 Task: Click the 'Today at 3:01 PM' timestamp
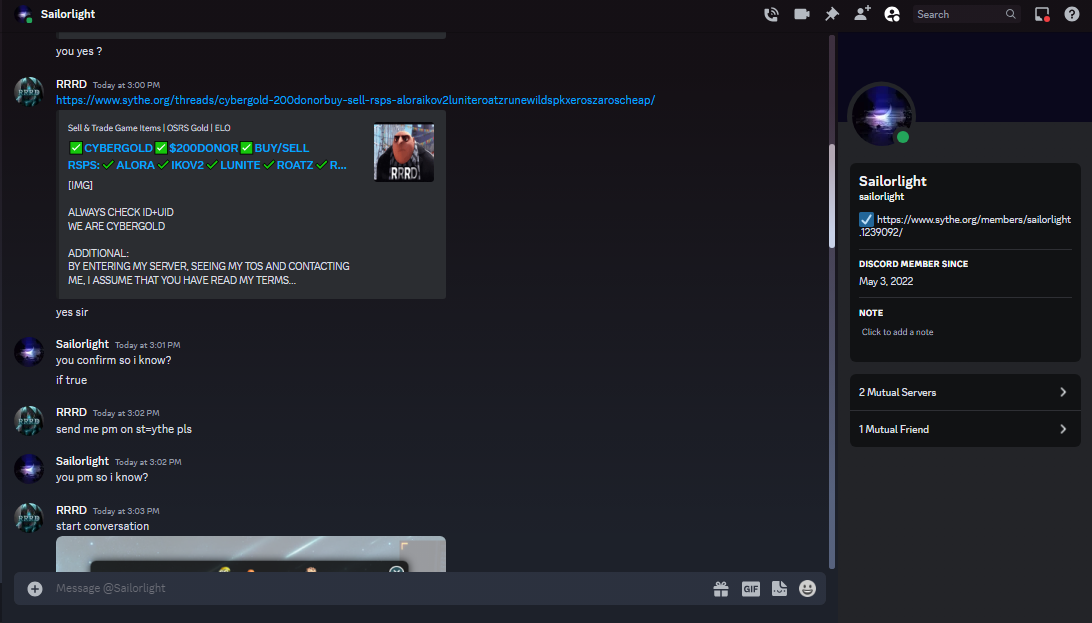(x=148, y=345)
